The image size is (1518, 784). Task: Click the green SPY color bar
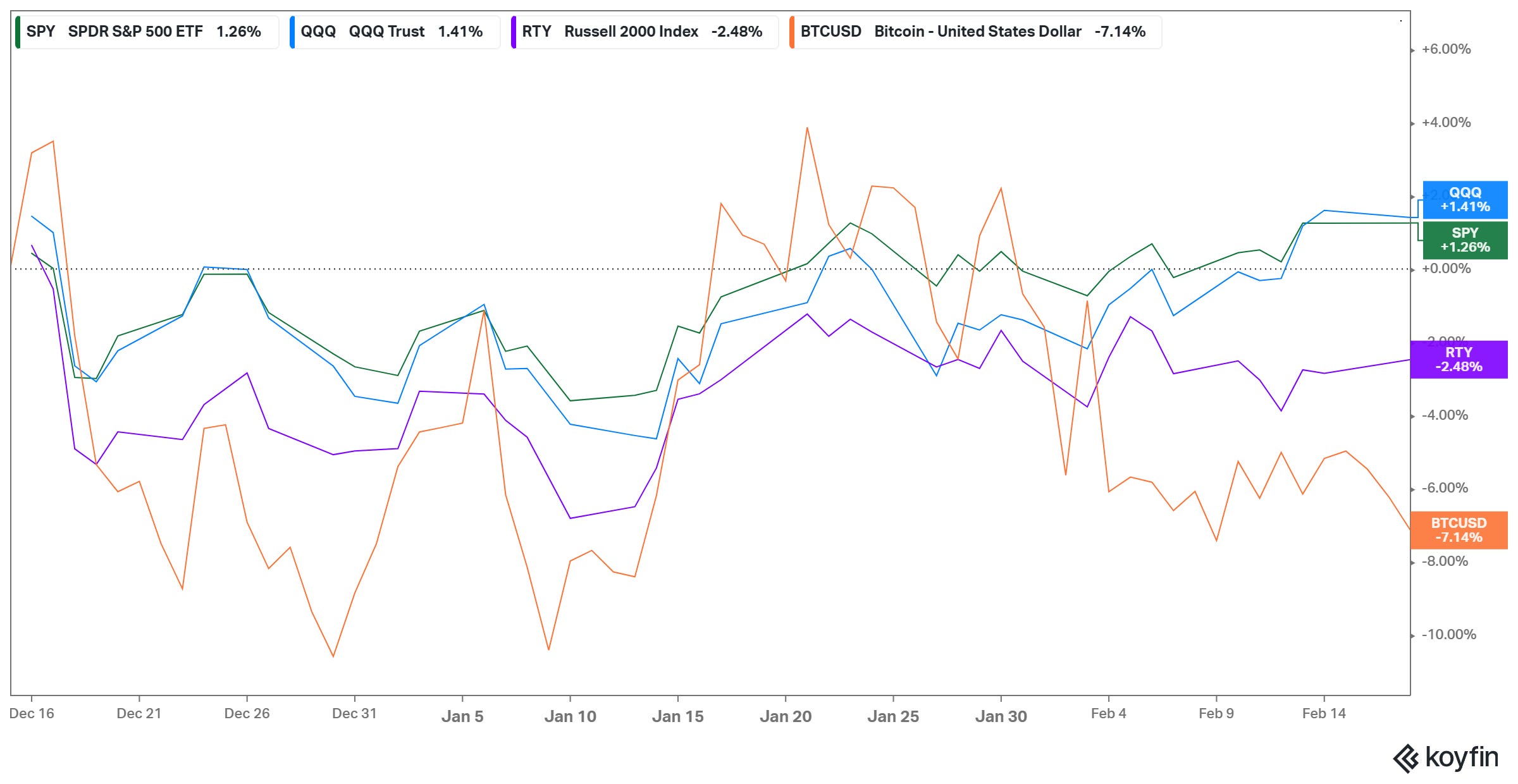(x=18, y=32)
